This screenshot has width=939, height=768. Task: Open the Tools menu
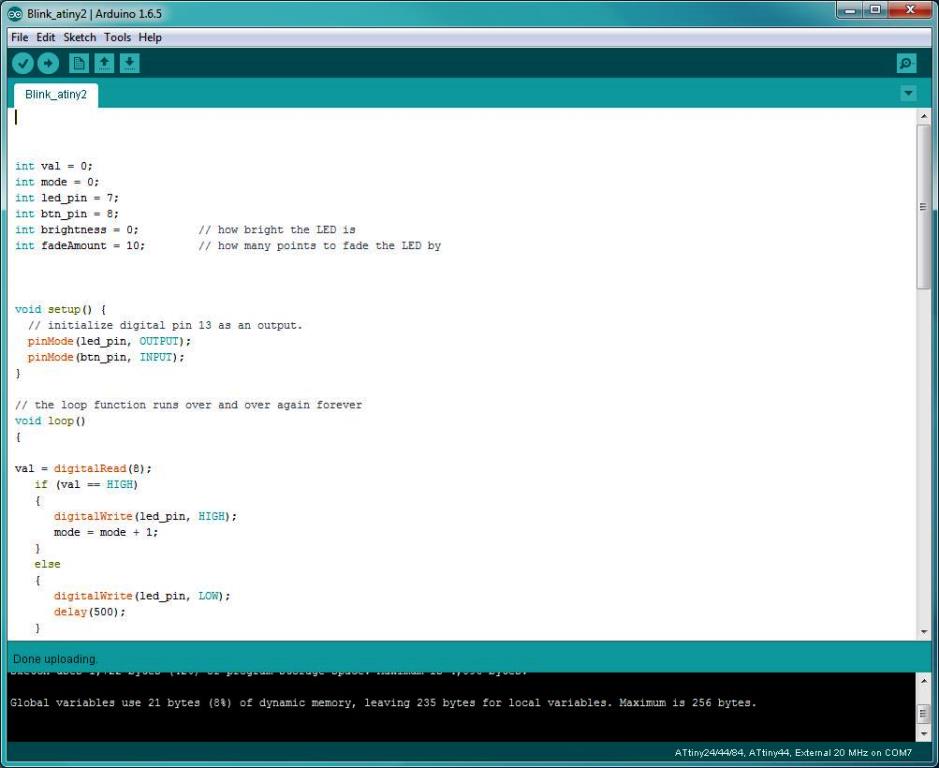point(117,37)
